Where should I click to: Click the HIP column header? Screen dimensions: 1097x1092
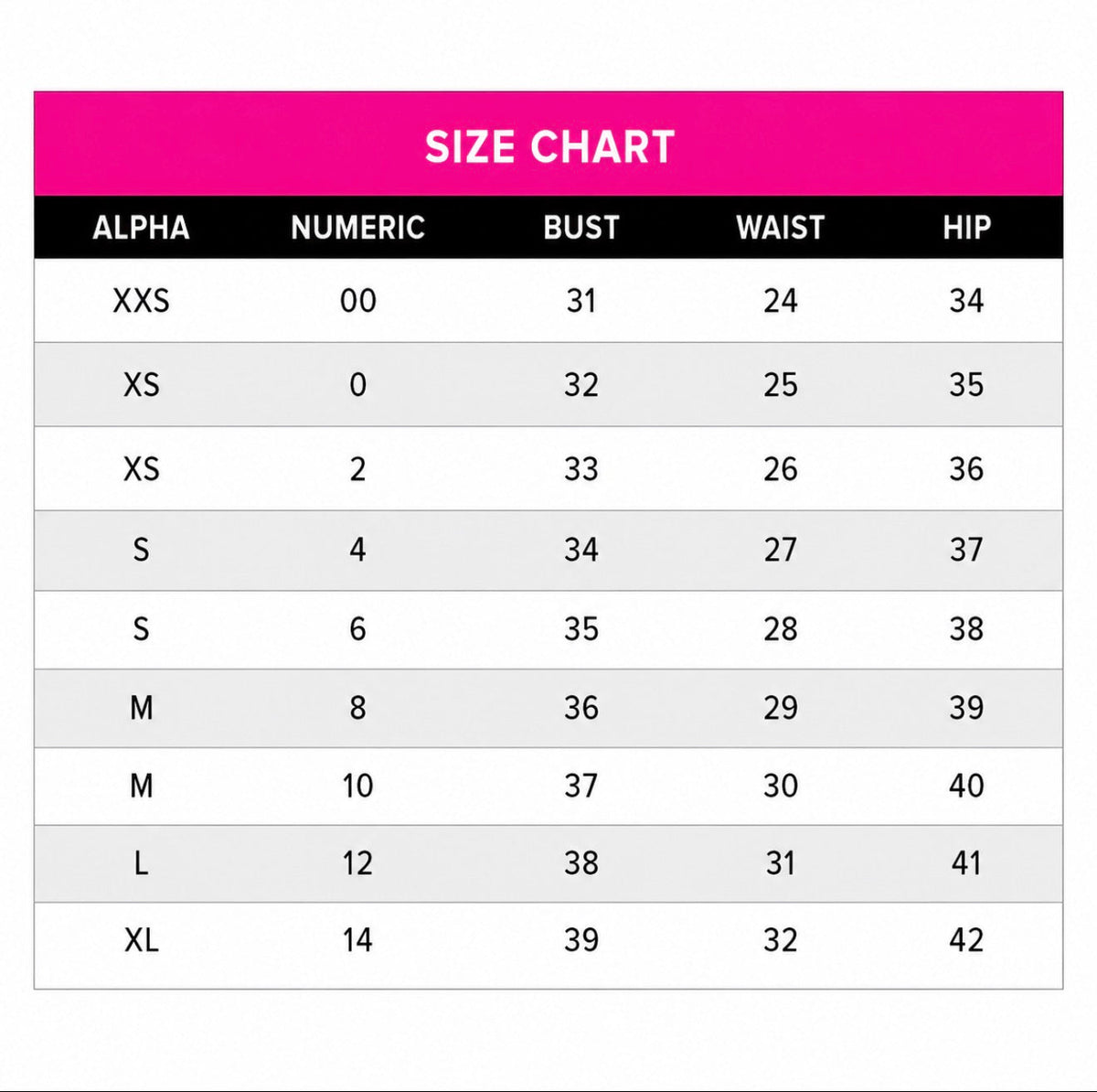click(x=966, y=228)
